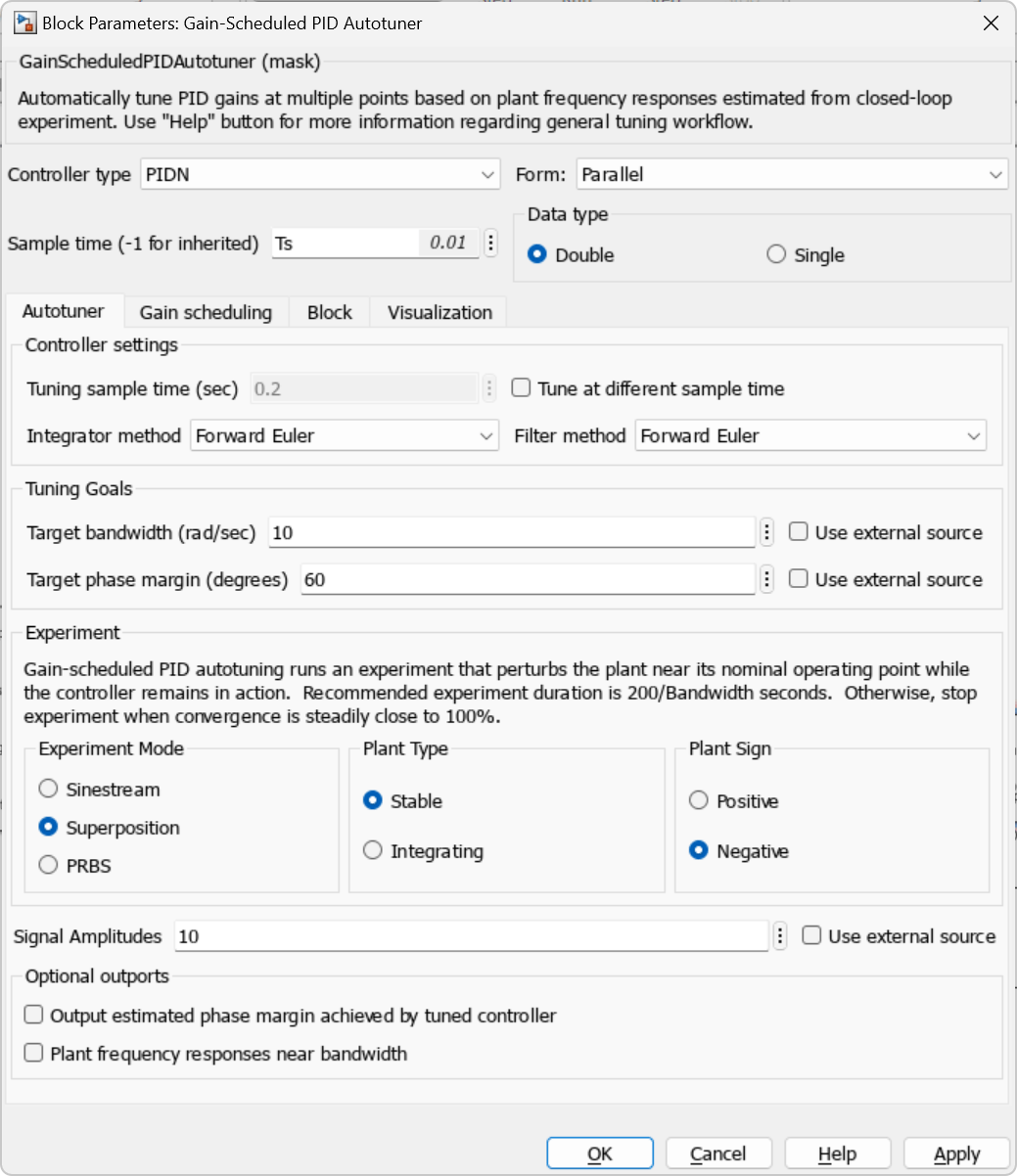Enable Tune at different sample time

coord(522,388)
